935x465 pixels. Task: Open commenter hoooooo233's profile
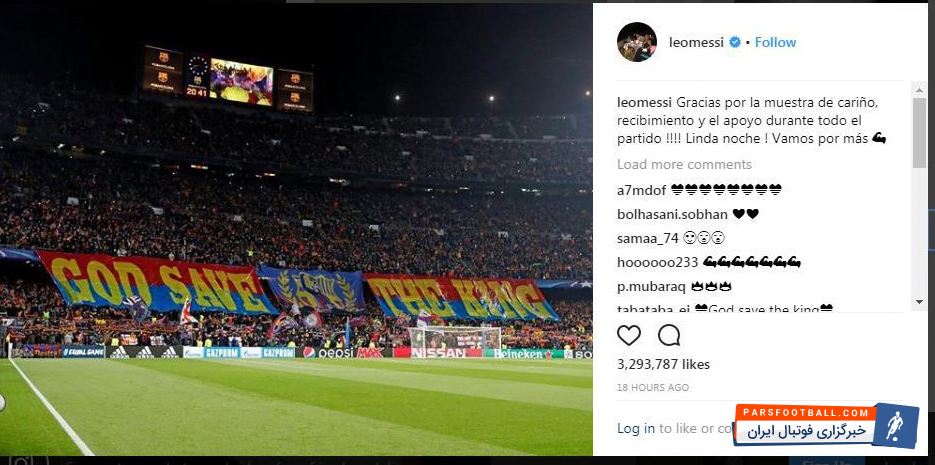pos(657,262)
